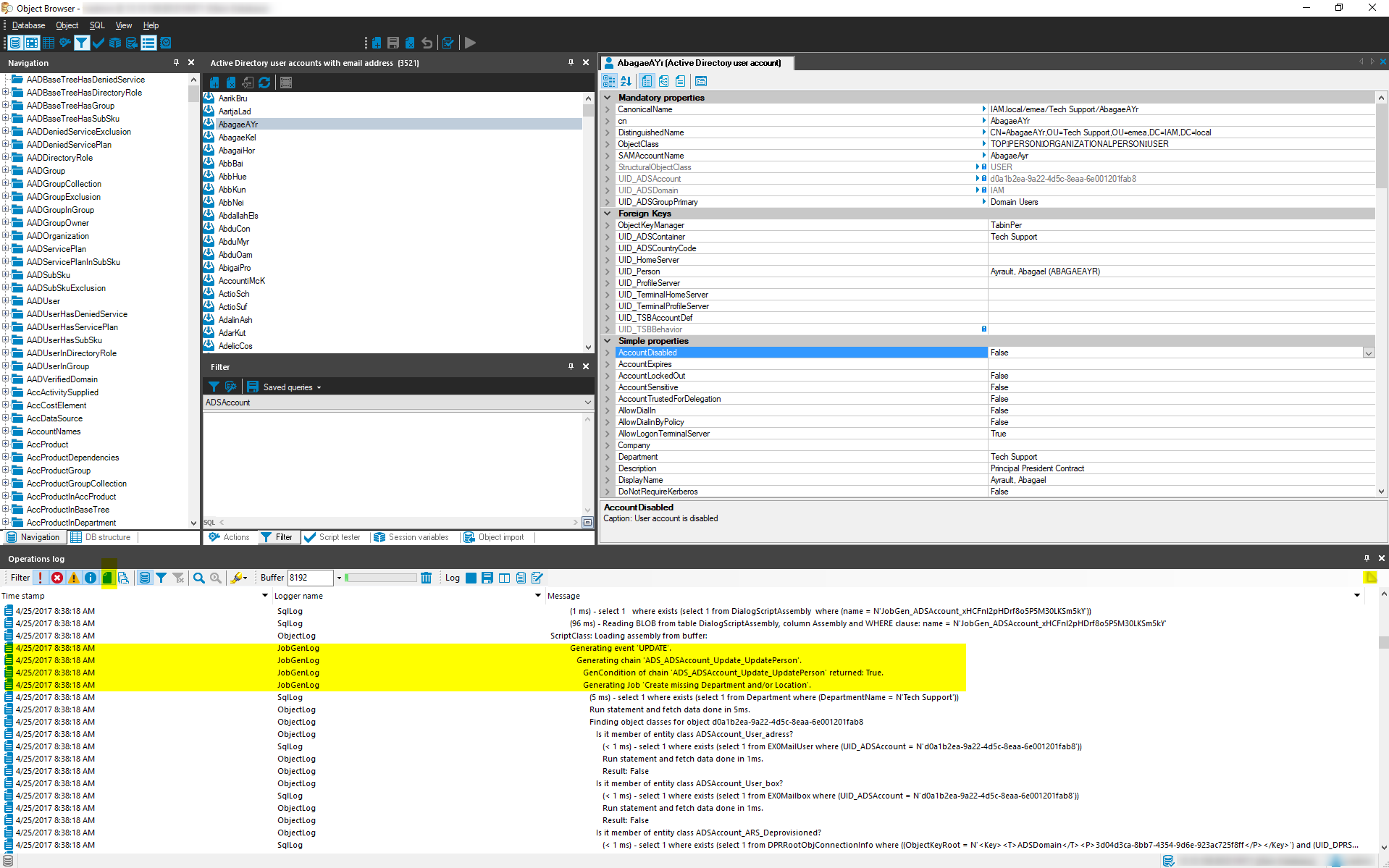The image size is (1389, 868).
Task: Reload the user account list with refresh icon
Action: click(265, 83)
